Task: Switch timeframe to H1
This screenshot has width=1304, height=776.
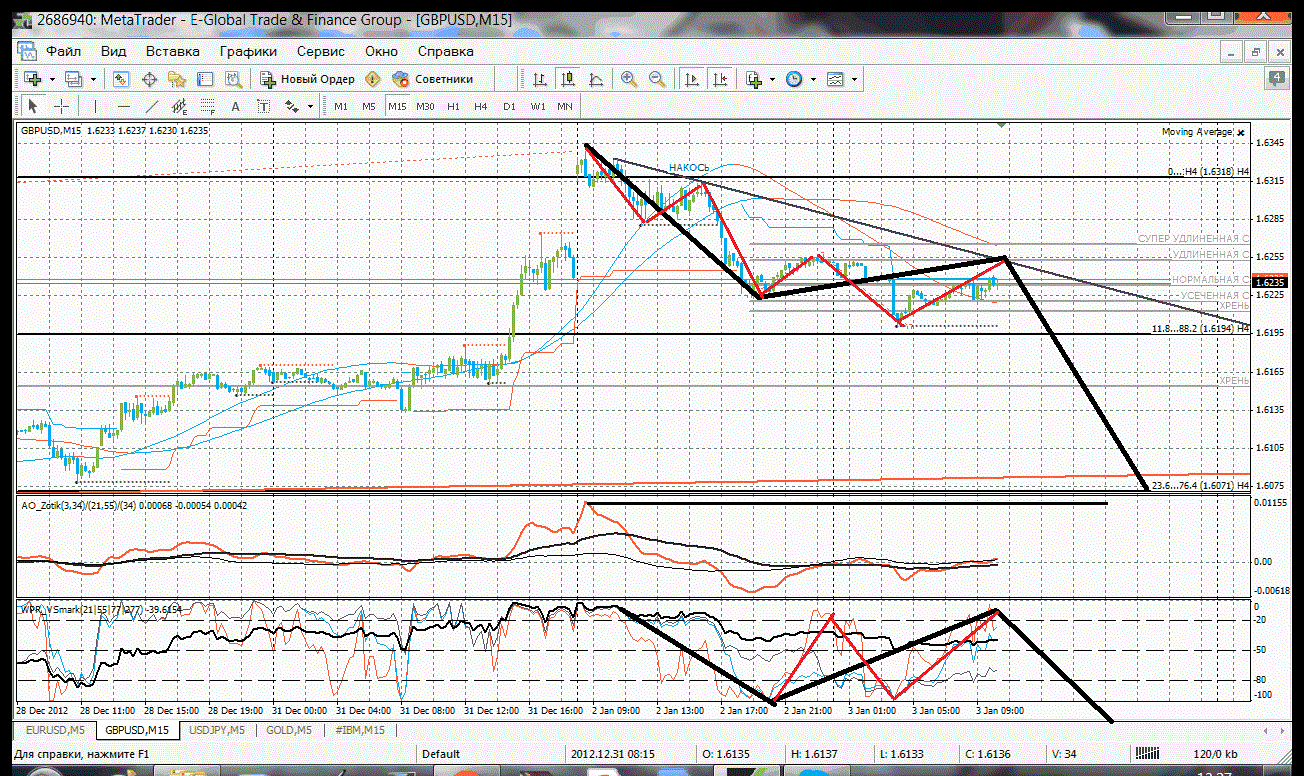Action: [x=453, y=106]
